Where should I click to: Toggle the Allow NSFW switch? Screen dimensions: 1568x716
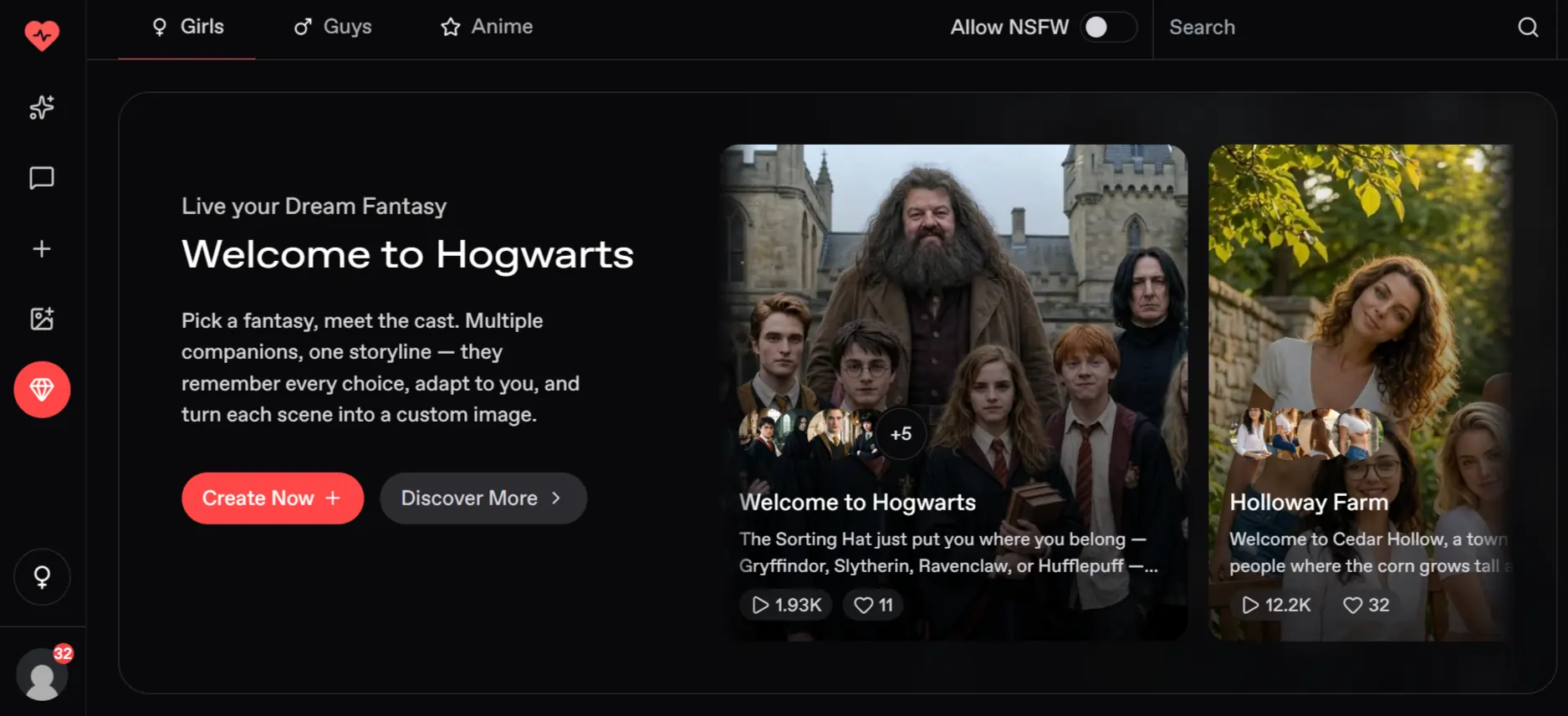[x=1108, y=28]
